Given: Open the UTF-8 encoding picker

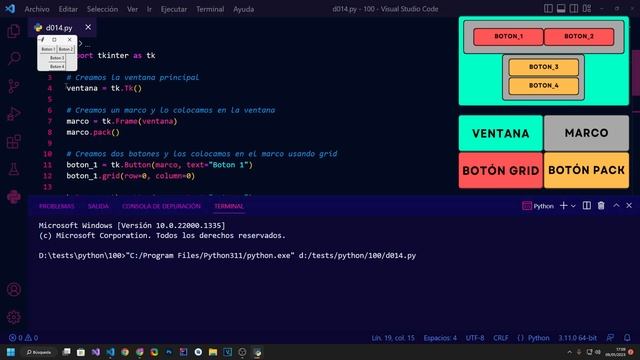Looking at the screenshot, I should click(x=475, y=338).
